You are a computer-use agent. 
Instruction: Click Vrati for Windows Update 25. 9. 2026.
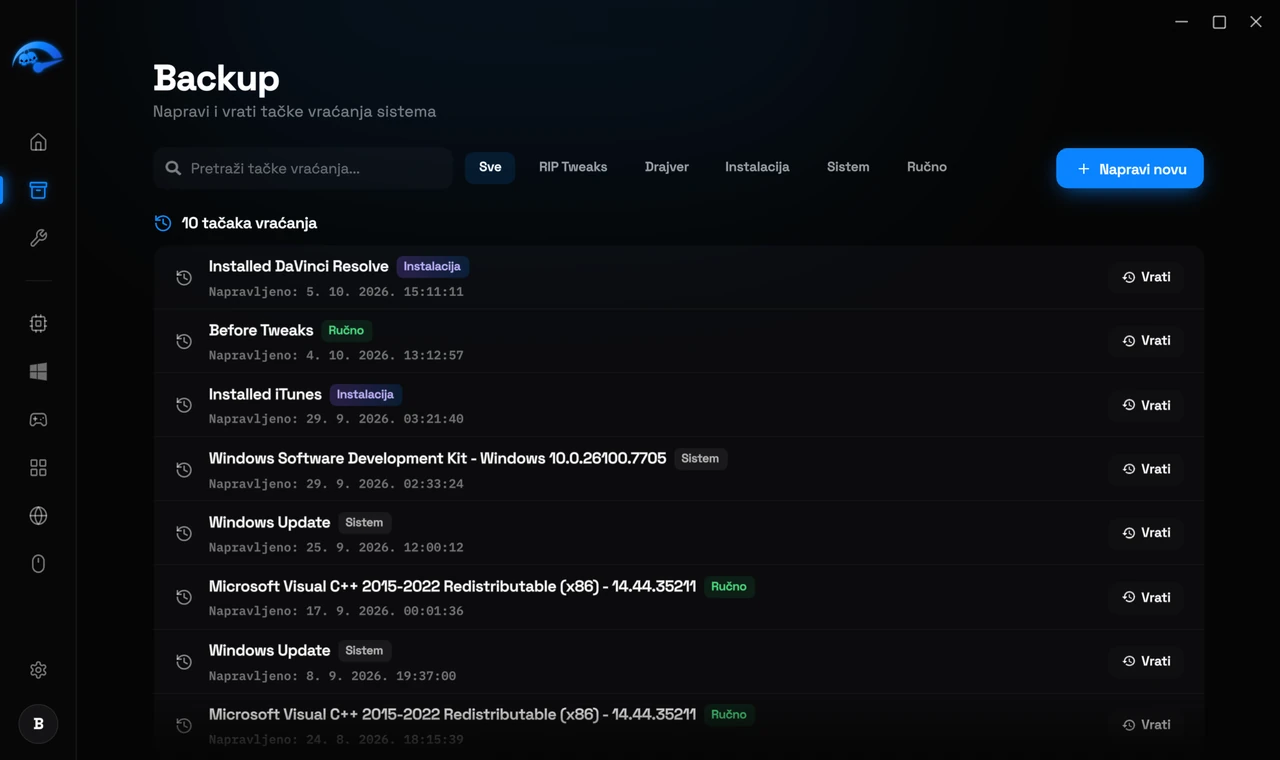pyautogui.click(x=1146, y=533)
